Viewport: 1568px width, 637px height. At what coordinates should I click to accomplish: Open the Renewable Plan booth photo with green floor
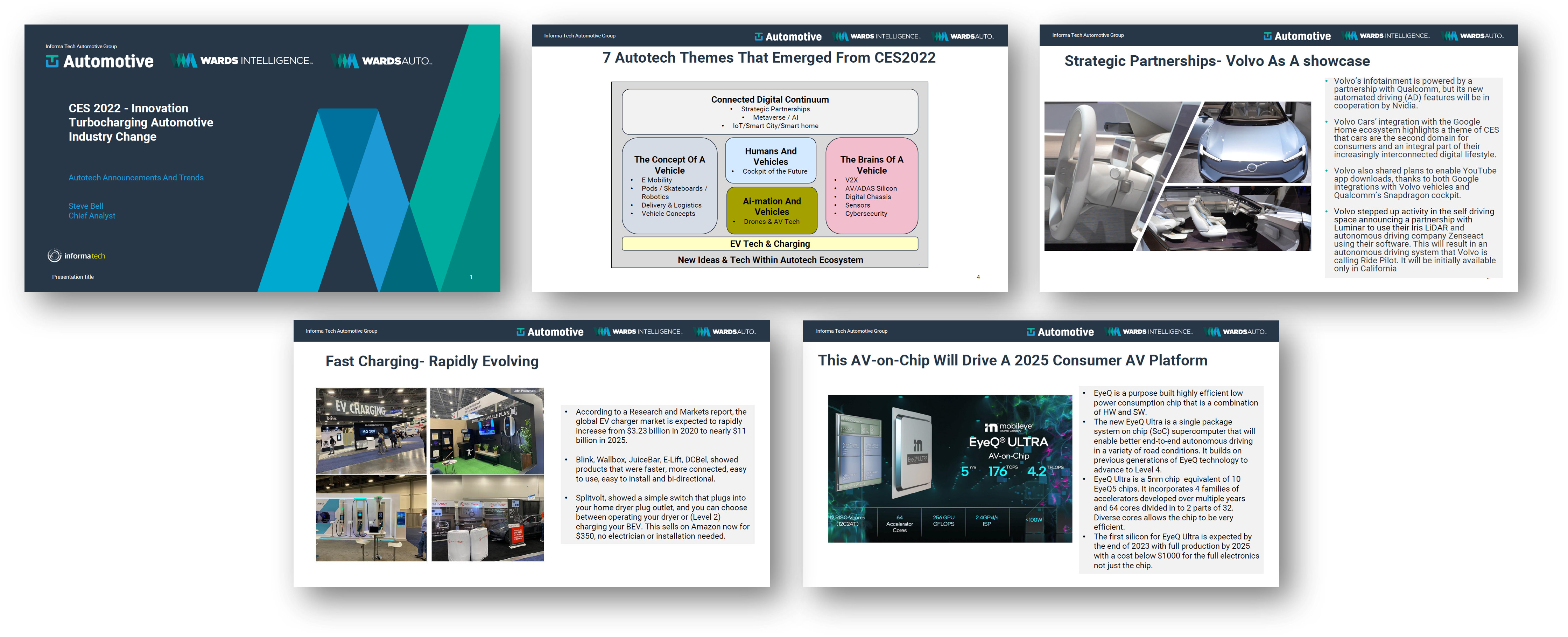pyautogui.click(x=487, y=431)
